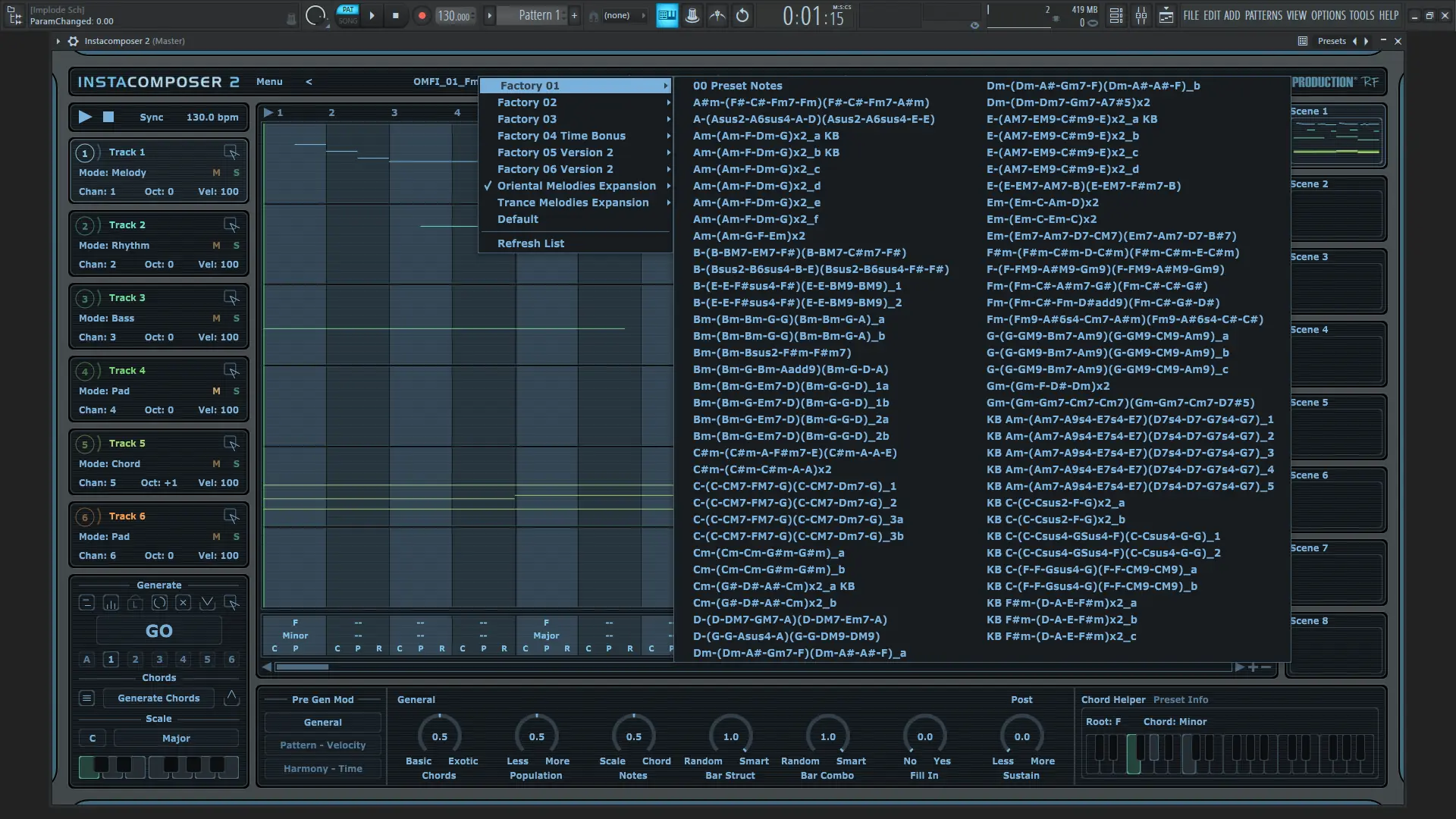
Task: Open the Major scale type dropdown
Action: [176, 738]
